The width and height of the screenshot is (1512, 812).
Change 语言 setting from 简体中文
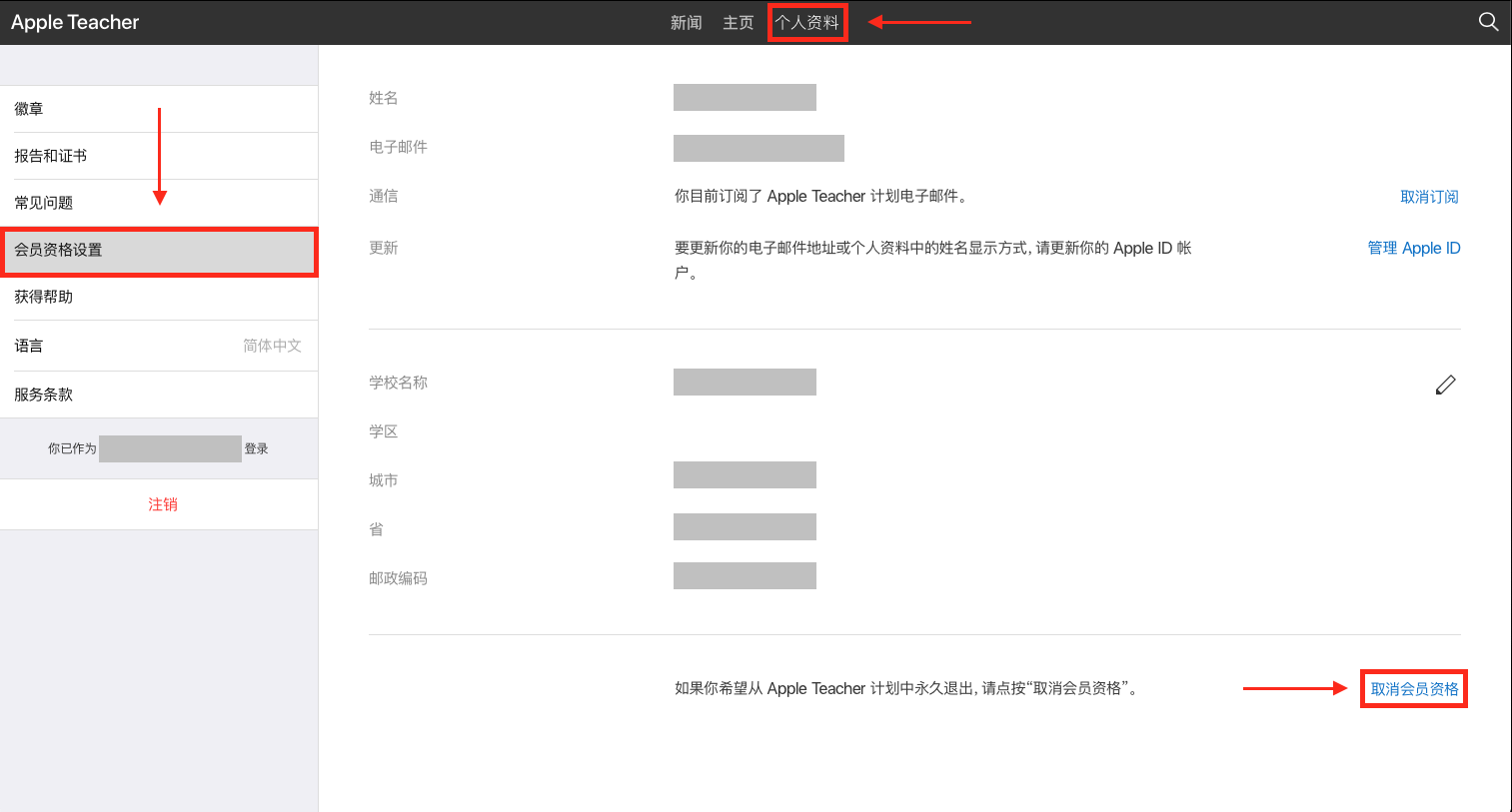pyautogui.click(x=159, y=346)
